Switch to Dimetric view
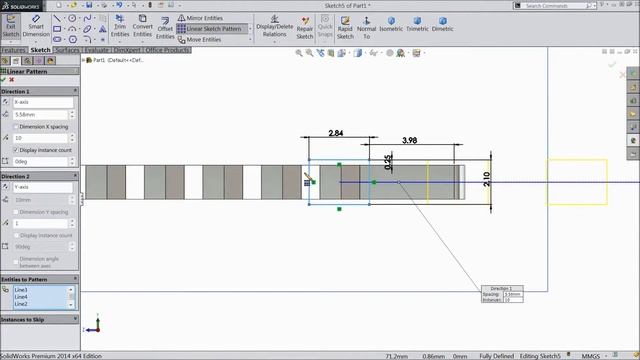This screenshot has height=360, width=640. click(x=442, y=24)
